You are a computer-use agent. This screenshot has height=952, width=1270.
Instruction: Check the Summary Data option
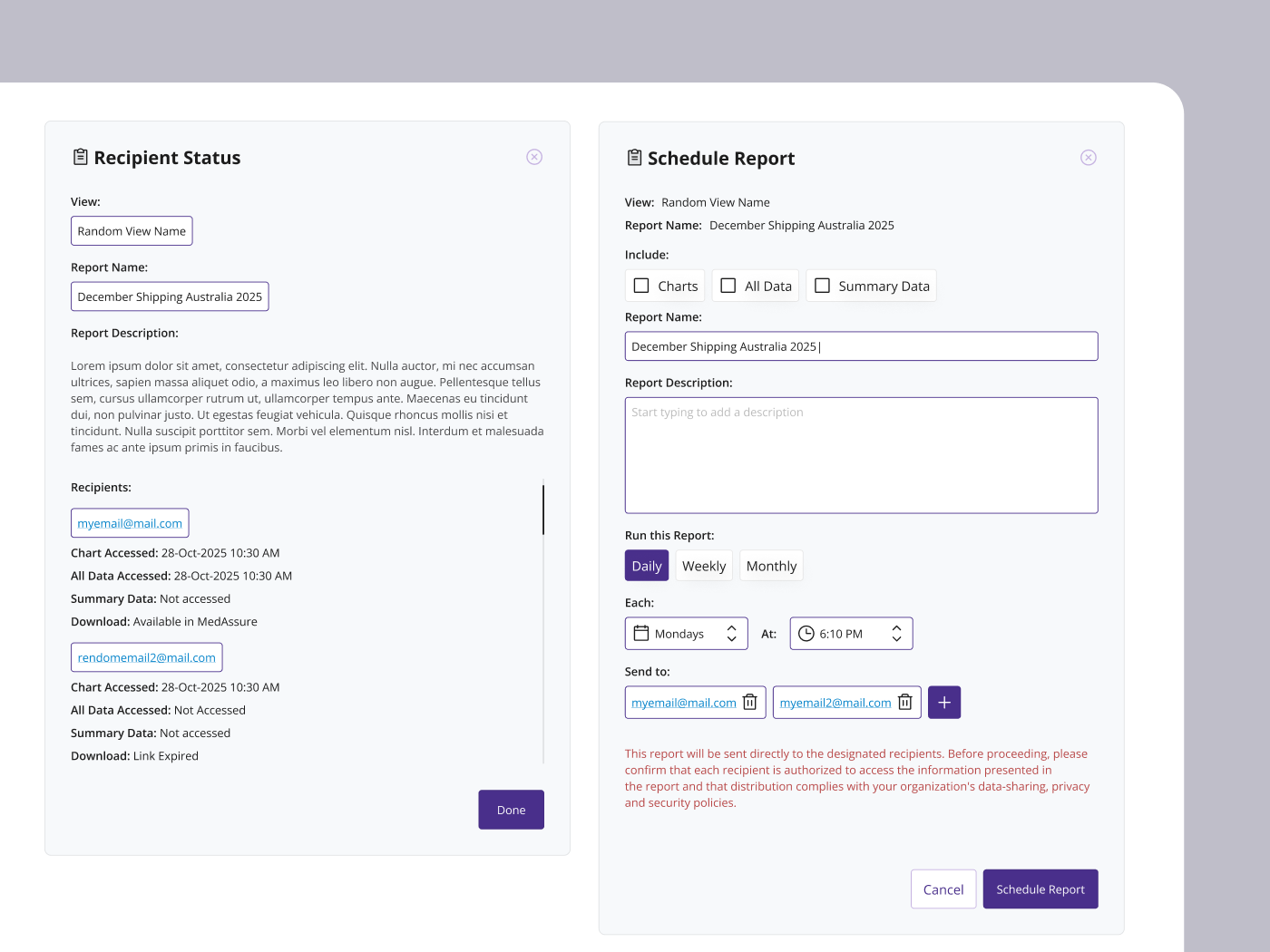point(822,286)
